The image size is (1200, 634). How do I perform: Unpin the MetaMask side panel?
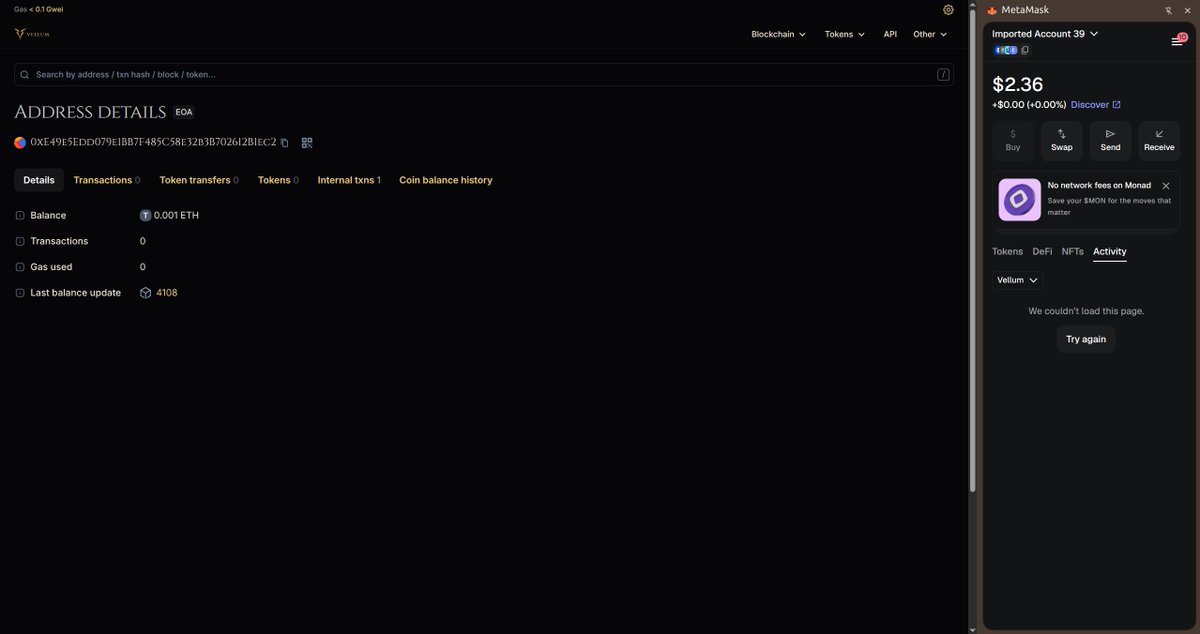pos(1169,10)
